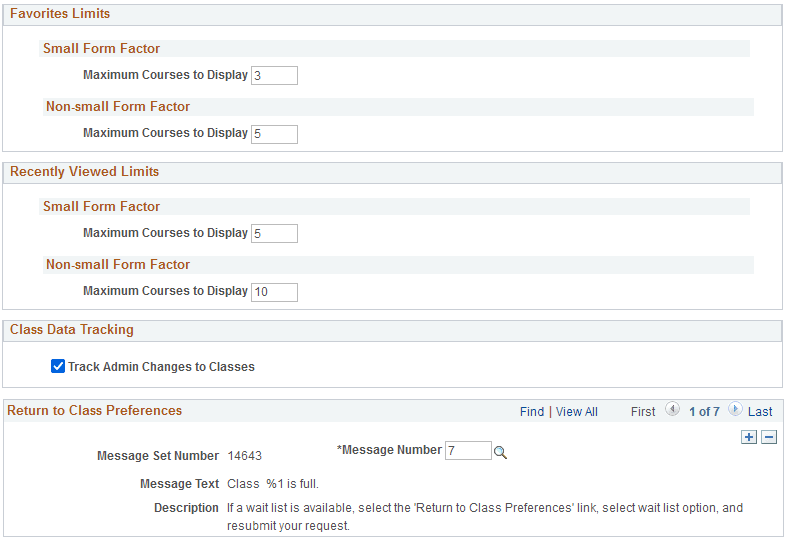Image resolution: width=786 pixels, height=541 pixels.
Task: Click the Favorites Limits section header
Action: coord(60,14)
